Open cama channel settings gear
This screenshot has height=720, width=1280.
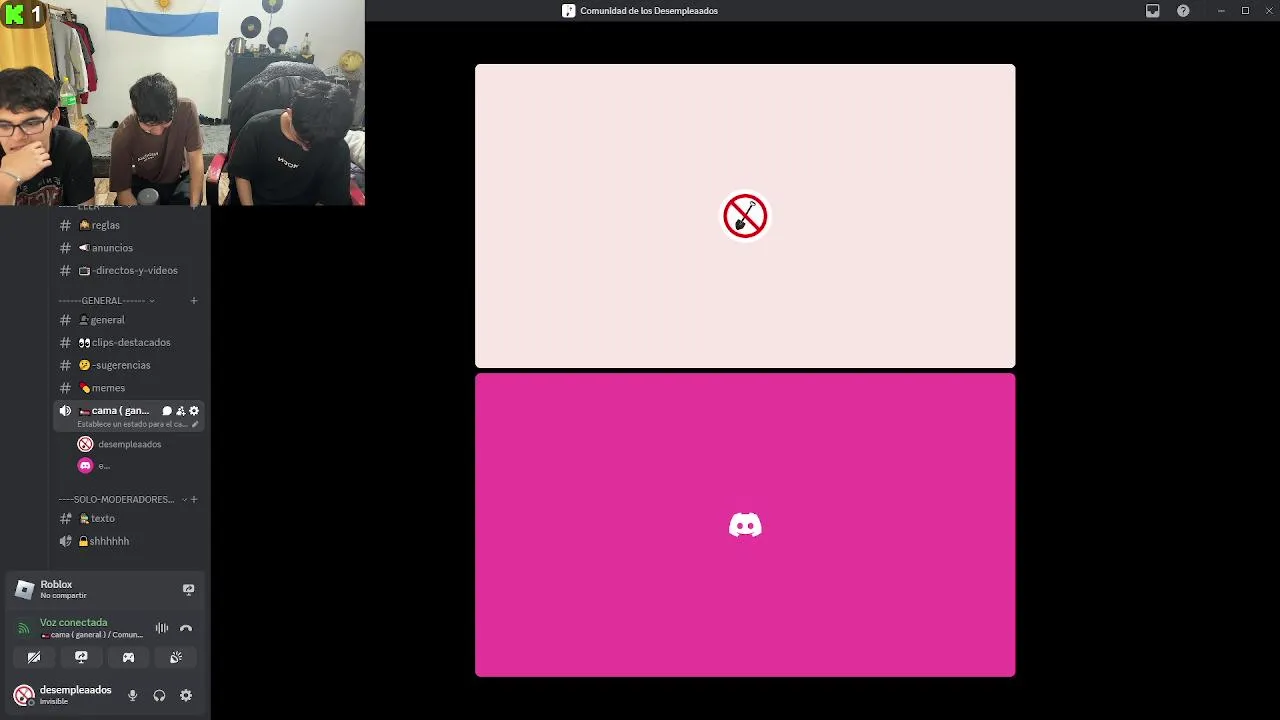(x=194, y=411)
